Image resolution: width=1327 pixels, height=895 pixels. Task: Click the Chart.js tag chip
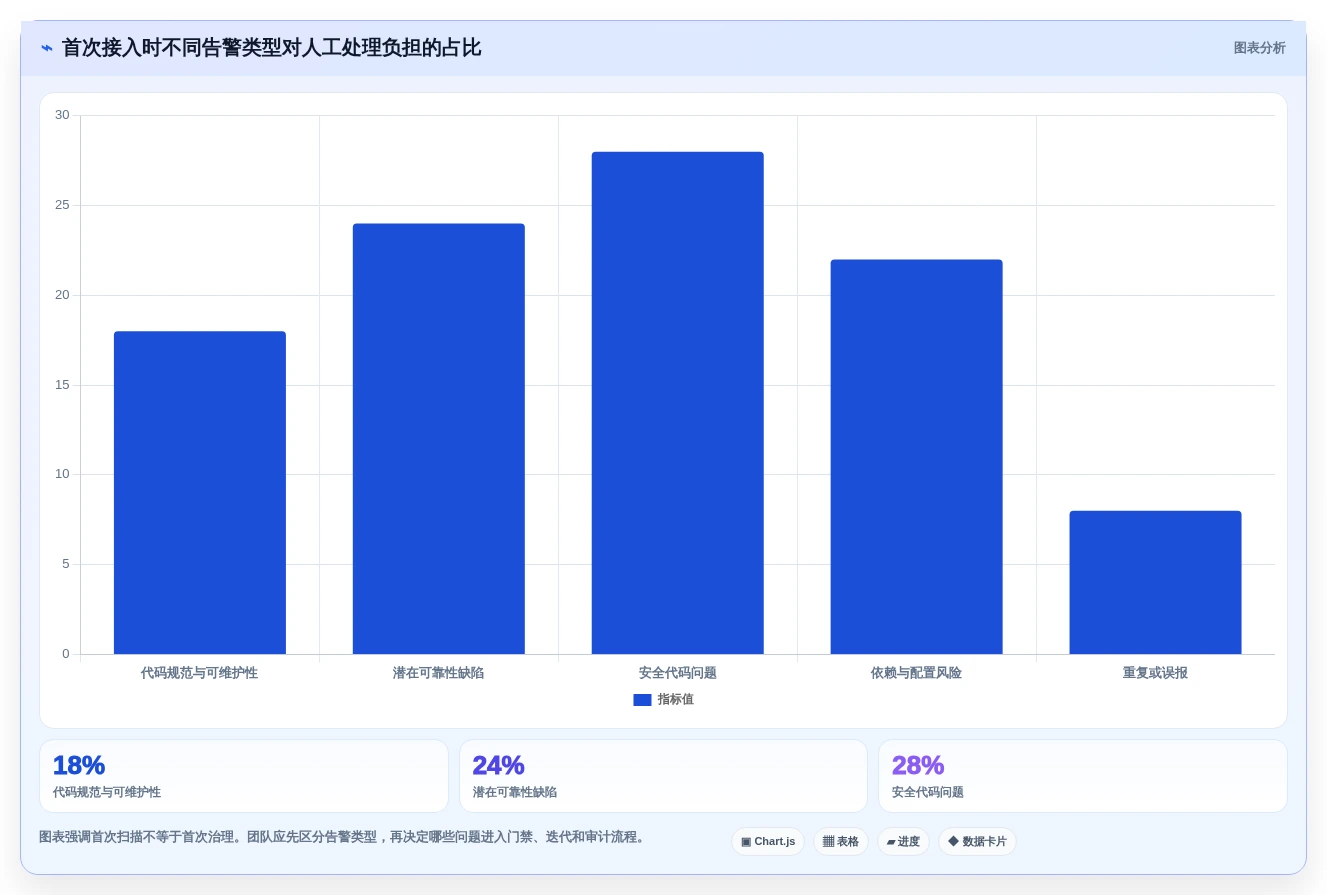pos(768,842)
